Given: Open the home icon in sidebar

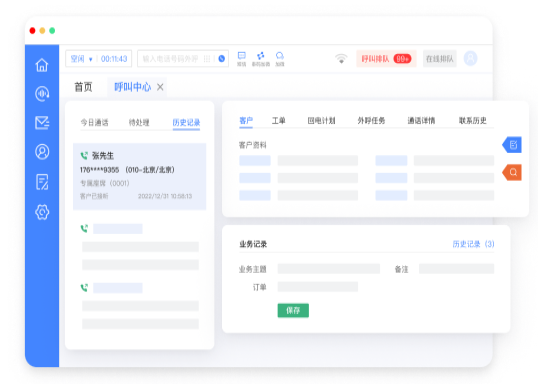Looking at the screenshot, I should pos(42,65).
